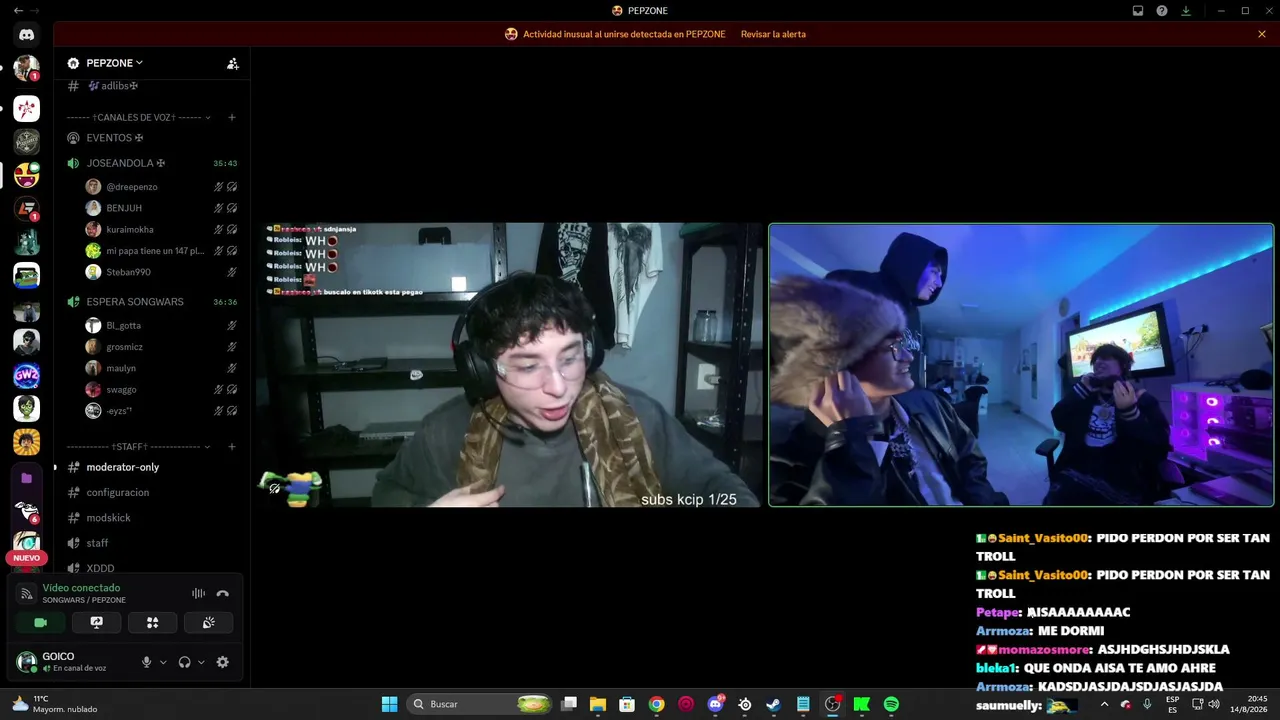1280x720 pixels.
Task: Add channel to CANALES DE VOZ category
Action: (232, 117)
